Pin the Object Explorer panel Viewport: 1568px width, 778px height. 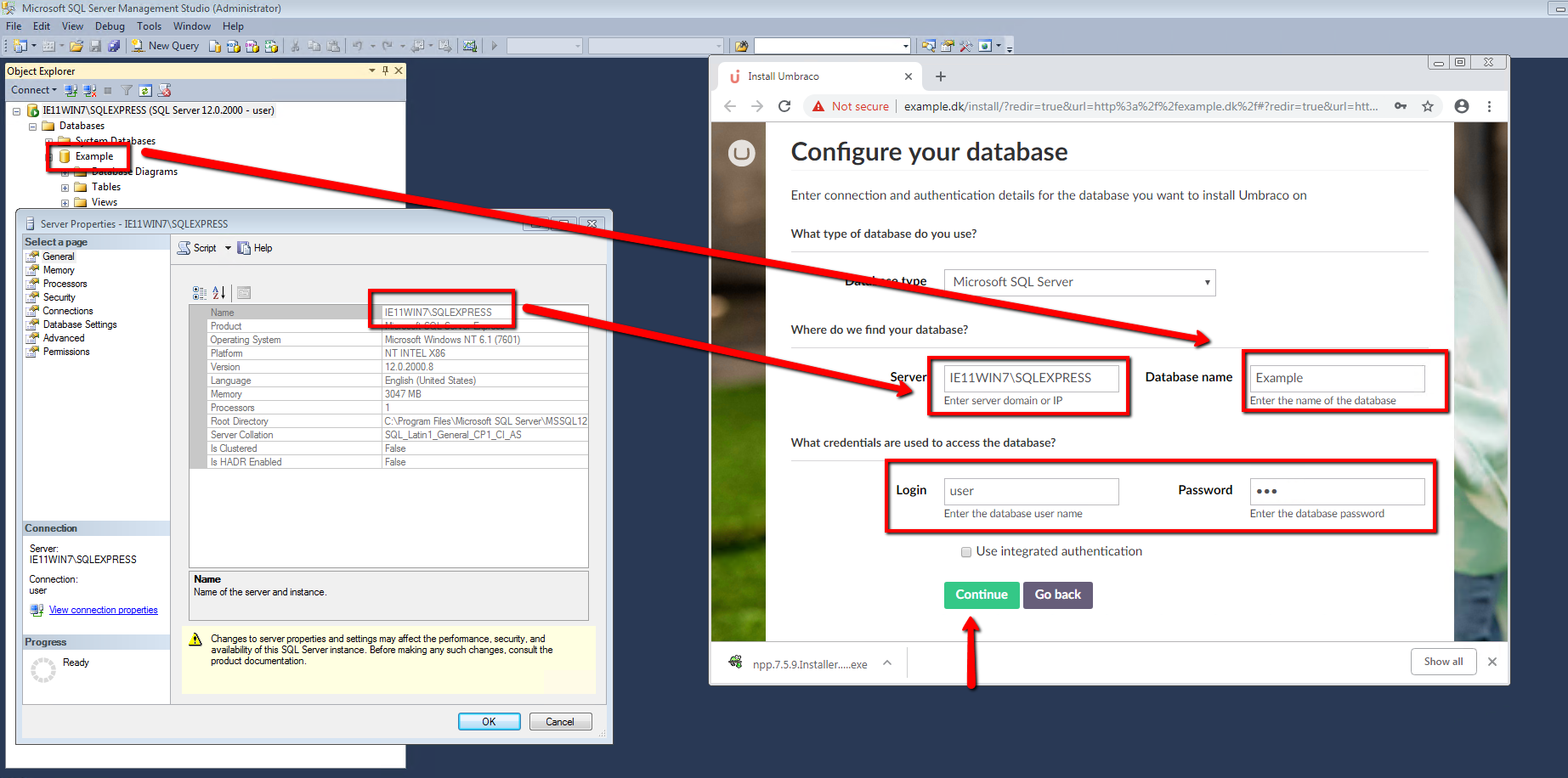click(x=386, y=70)
